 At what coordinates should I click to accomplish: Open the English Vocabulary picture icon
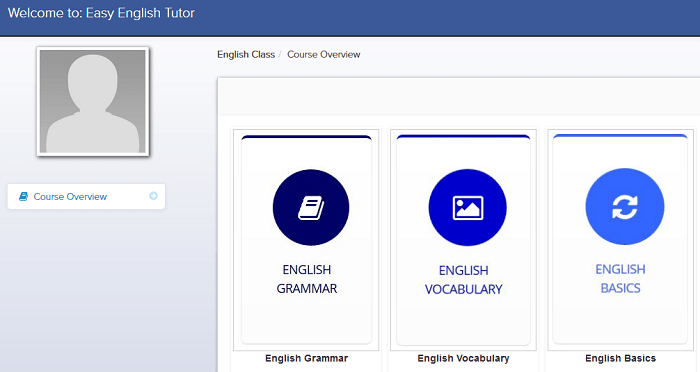click(x=467, y=208)
